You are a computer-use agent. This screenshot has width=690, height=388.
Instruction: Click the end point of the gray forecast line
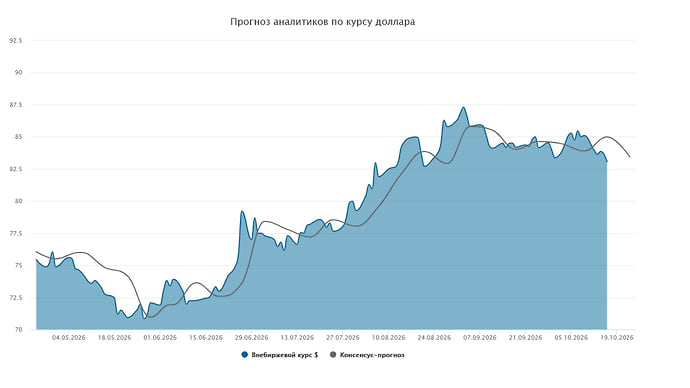630,157
